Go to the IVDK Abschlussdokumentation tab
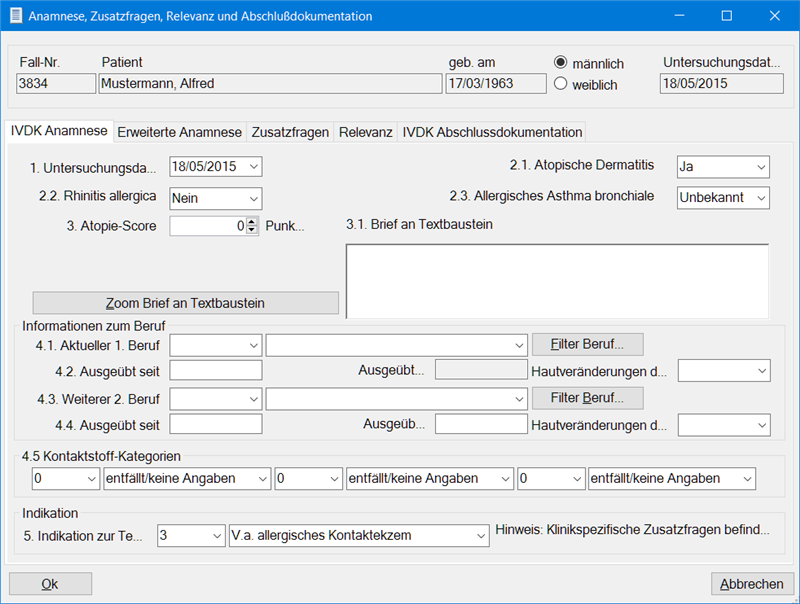 click(492, 132)
